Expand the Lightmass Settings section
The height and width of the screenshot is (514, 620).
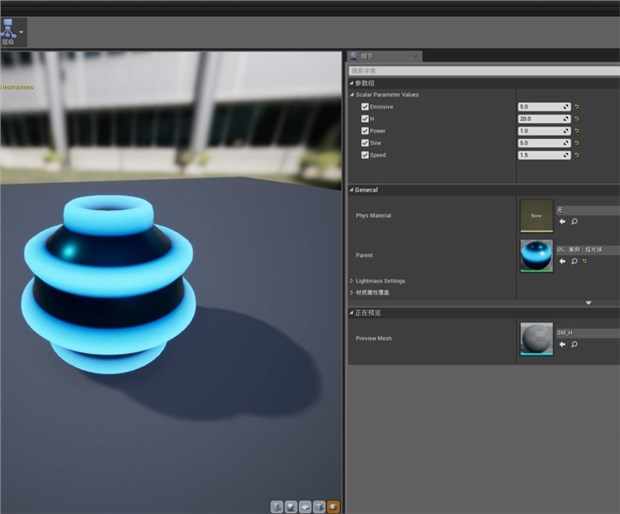pyautogui.click(x=351, y=281)
